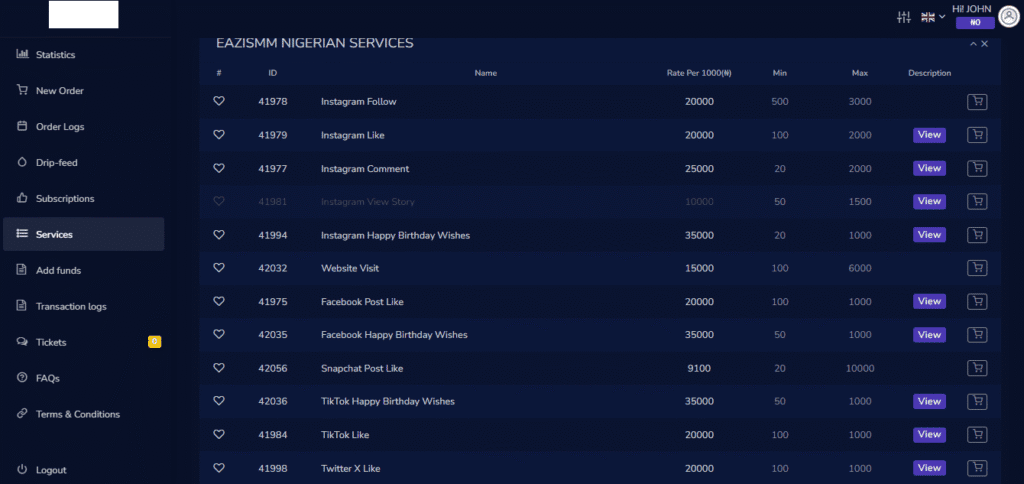View description of Facebook Happy Birthday Wishes
The width and height of the screenshot is (1024, 484).
[929, 334]
